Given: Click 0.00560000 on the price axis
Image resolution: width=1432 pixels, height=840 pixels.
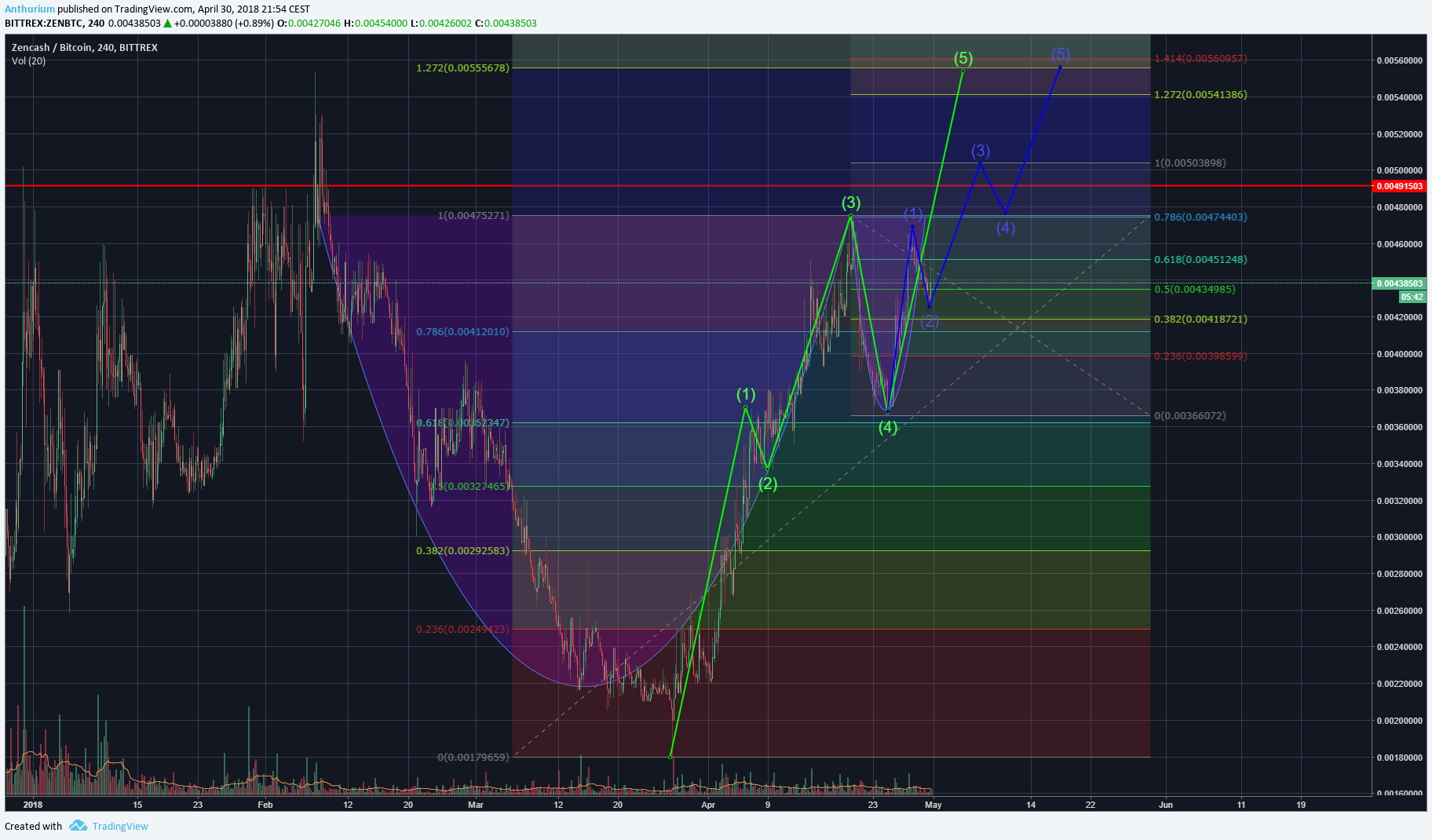Looking at the screenshot, I should [x=1400, y=60].
